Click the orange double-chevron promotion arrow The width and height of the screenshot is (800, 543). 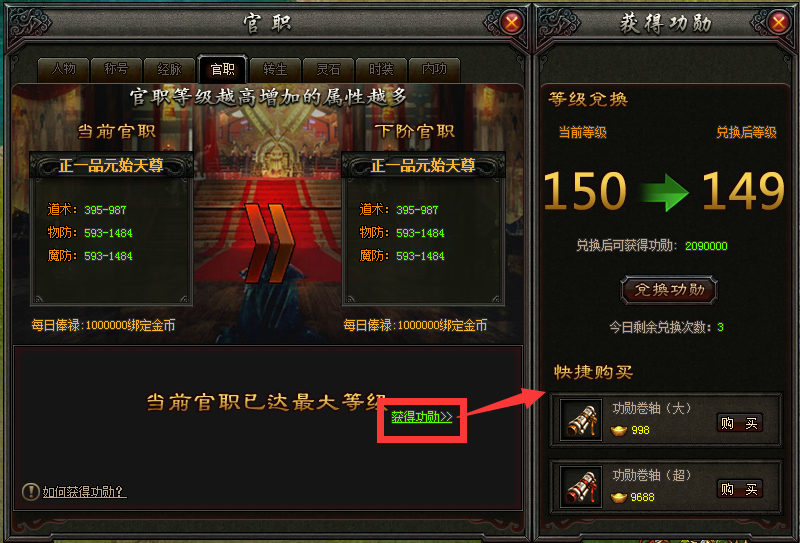point(269,243)
